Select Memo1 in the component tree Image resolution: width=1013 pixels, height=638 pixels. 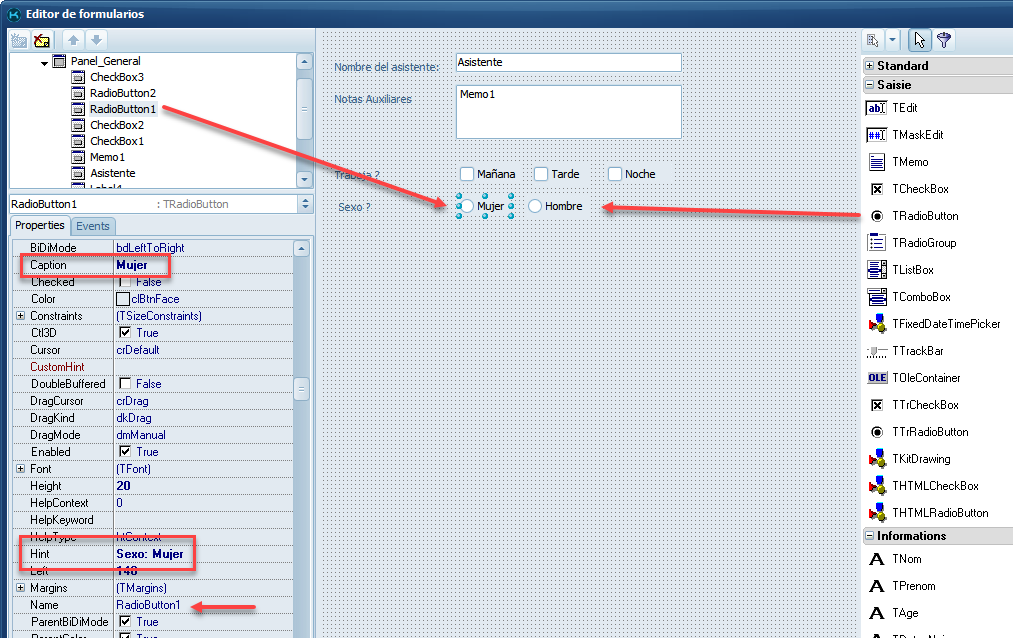107,157
